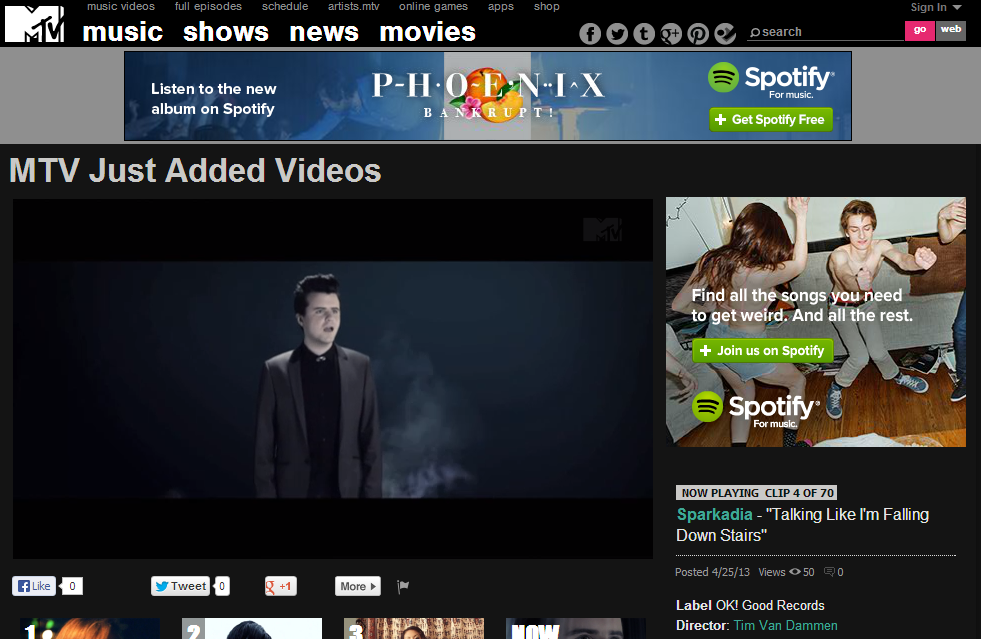The image size is (981, 639).
Task: Expand the More sharing options
Action: (x=357, y=587)
